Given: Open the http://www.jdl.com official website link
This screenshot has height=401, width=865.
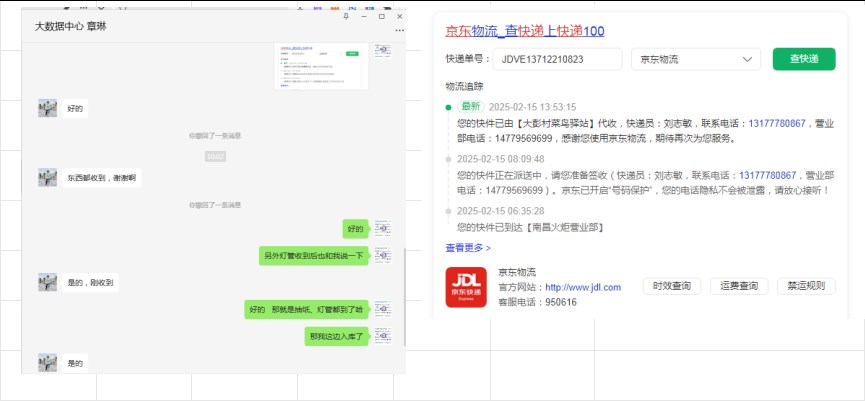Looking at the screenshot, I should [583, 287].
